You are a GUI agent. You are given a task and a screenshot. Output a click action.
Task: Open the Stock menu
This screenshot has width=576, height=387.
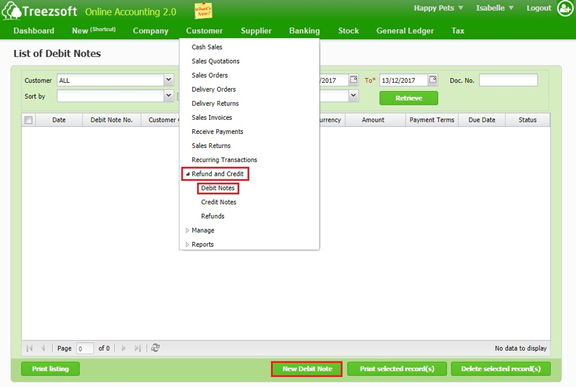coord(348,31)
